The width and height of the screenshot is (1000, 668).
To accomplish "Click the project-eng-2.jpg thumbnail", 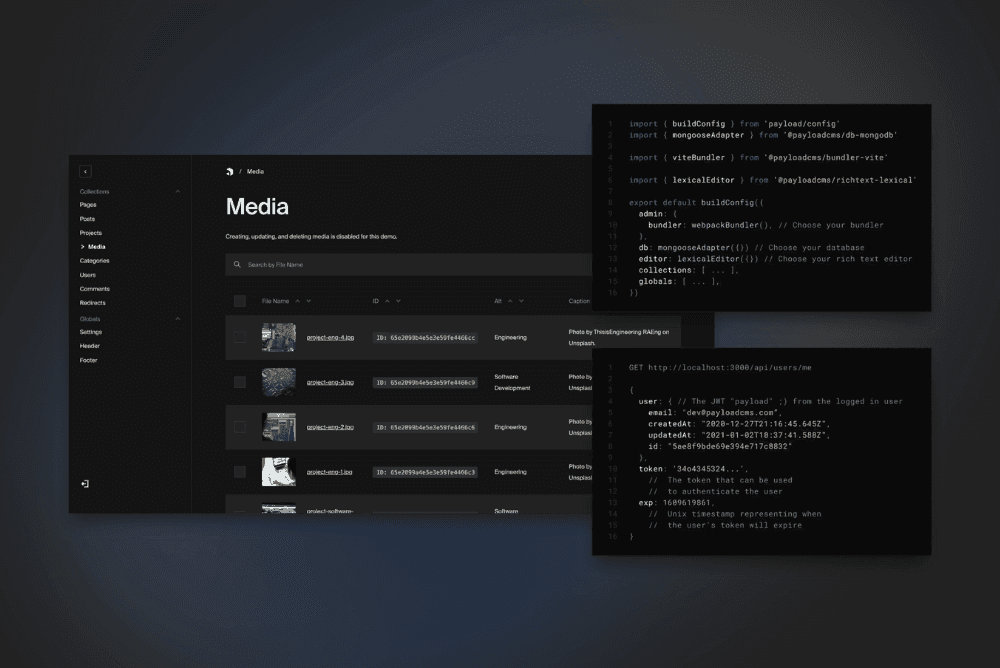I will point(279,427).
